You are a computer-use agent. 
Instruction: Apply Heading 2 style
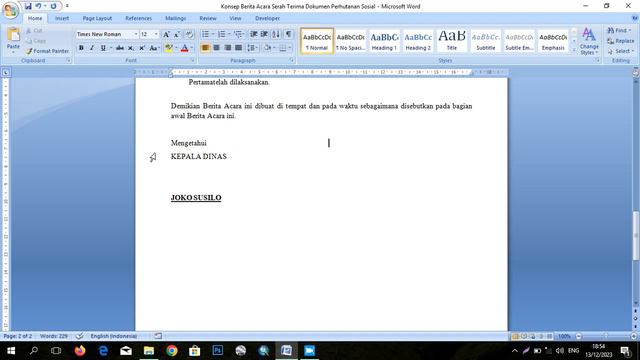pyautogui.click(x=418, y=41)
